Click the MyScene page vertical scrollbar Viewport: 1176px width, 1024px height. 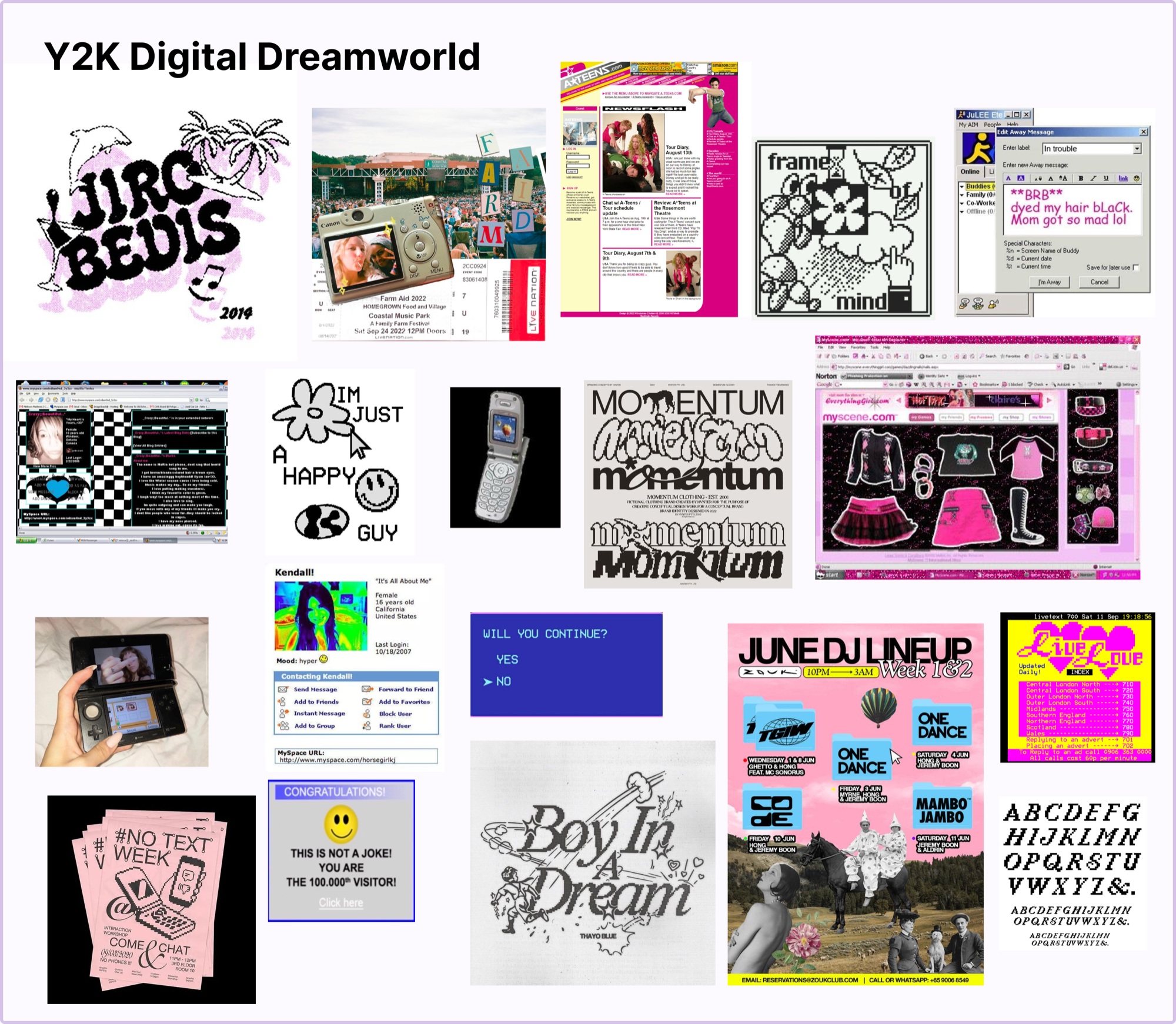pyautogui.click(x=1137, y=476)
